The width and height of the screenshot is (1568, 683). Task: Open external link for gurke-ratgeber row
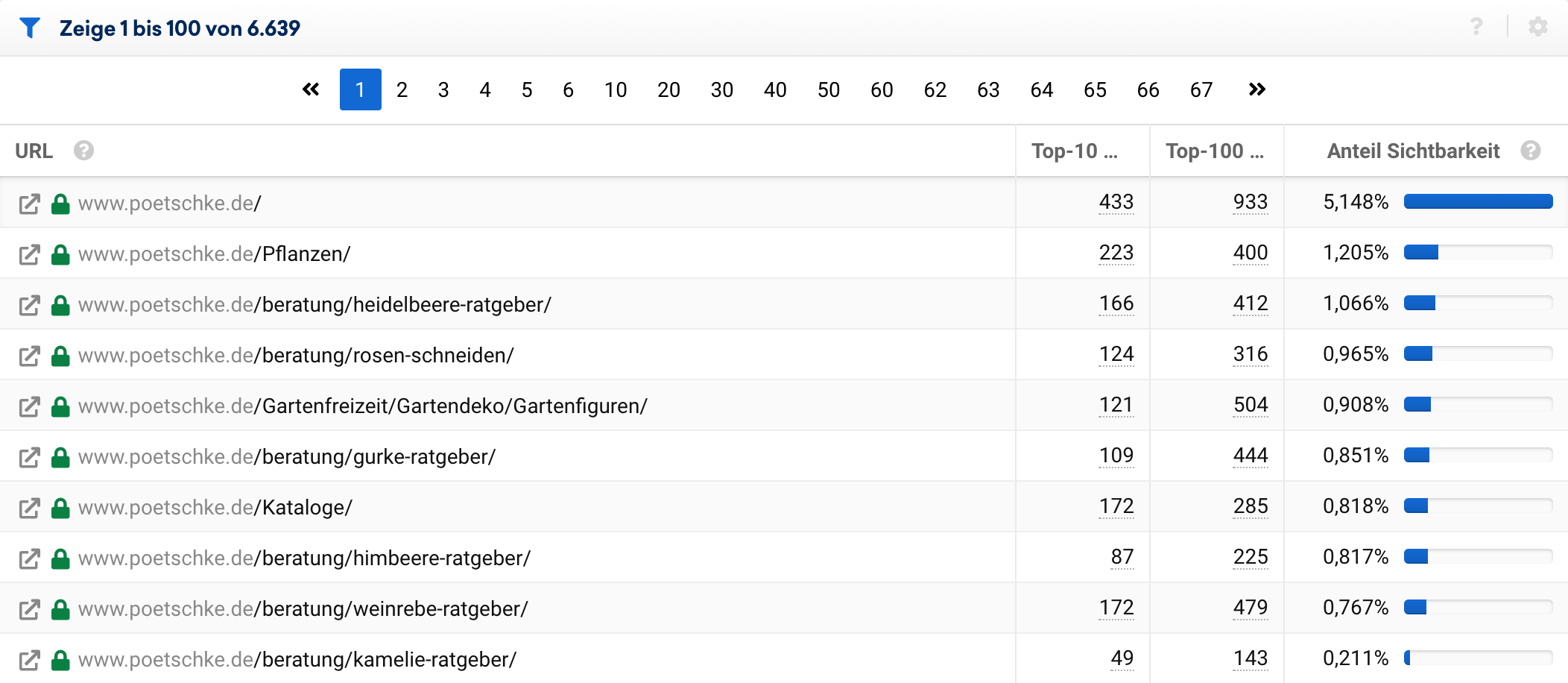(29, 458)
